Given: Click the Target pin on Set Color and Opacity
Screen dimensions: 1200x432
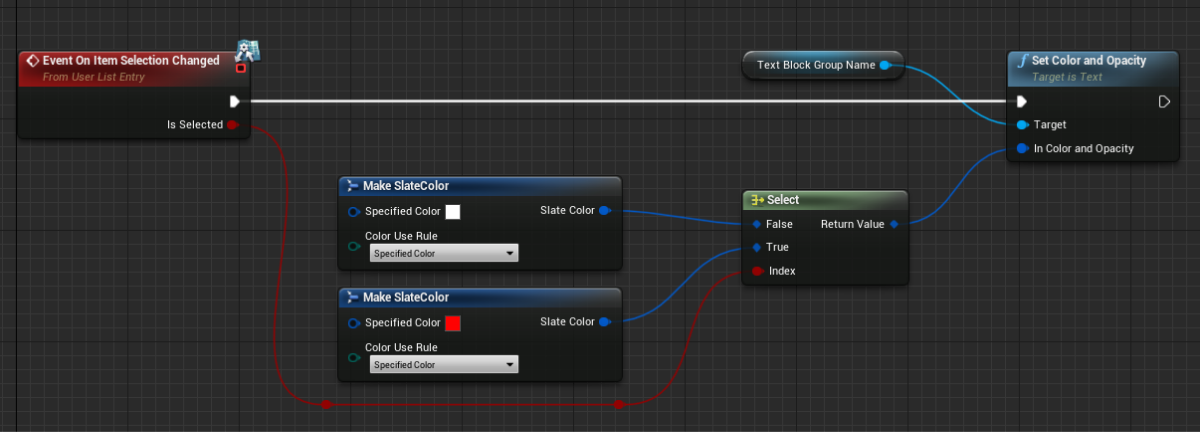Looking at the screenshot, I should click(x=1021, y=125).
